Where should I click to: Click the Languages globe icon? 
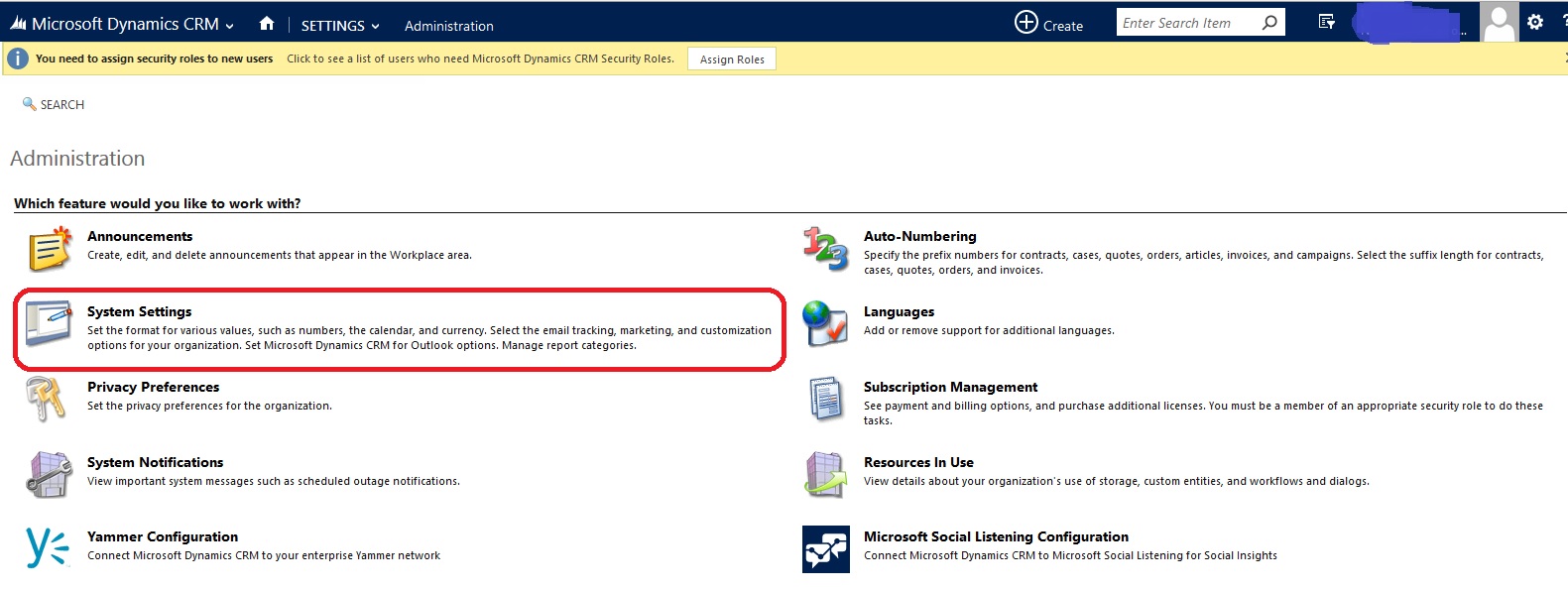click(x=825, y=324)
